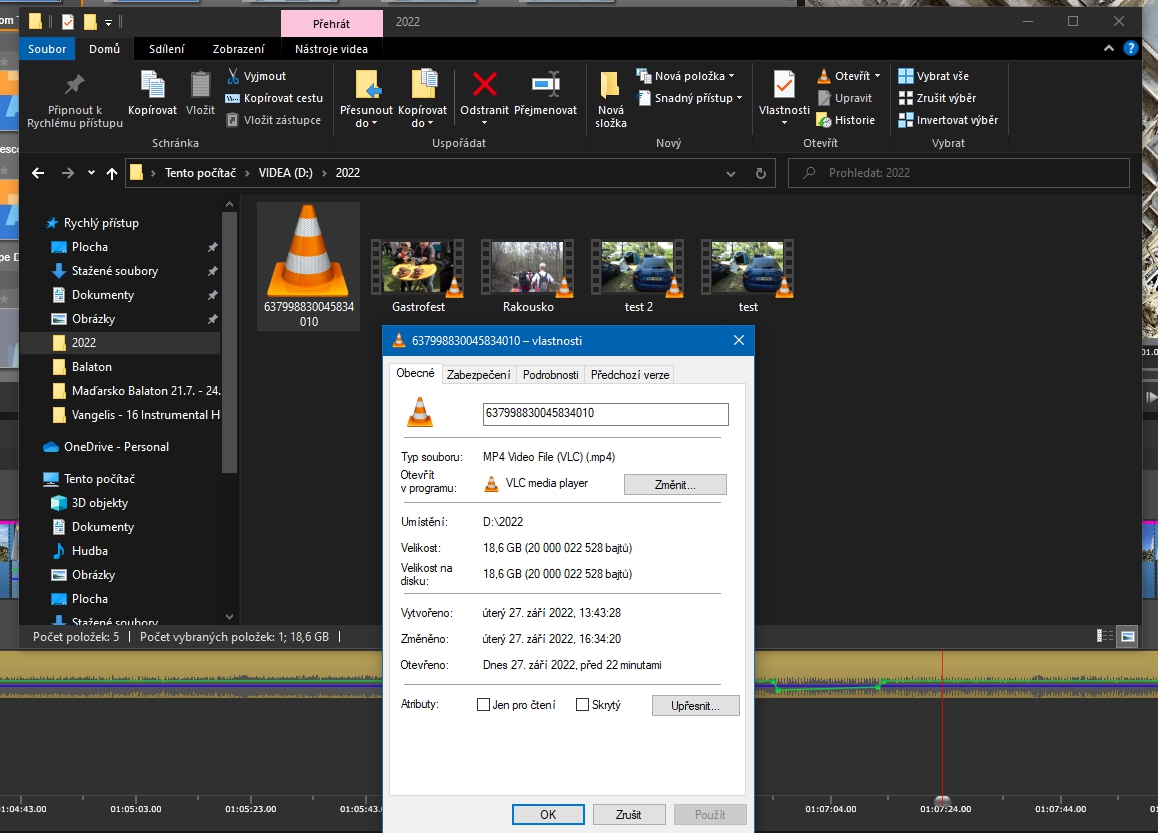Click the Přejmenovat rename icon
Image resolution: width=1158 pixels, height=833 pixels.
545,84
